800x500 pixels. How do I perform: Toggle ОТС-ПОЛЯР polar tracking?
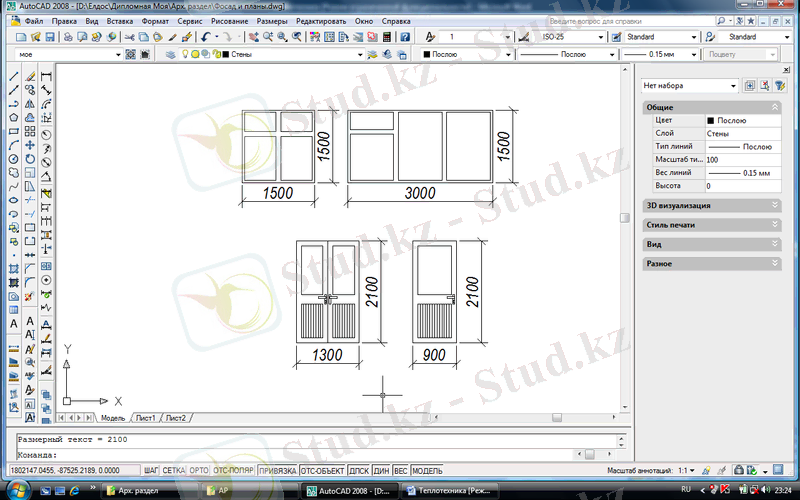233,470
